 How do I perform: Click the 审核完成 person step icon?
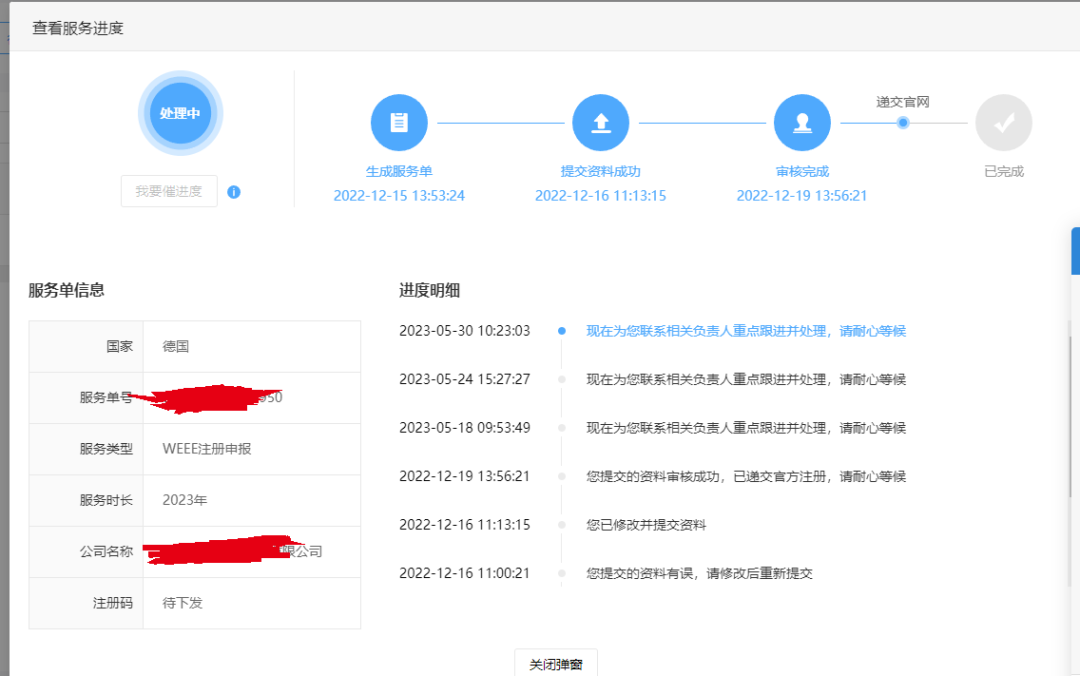pos(802,121)
